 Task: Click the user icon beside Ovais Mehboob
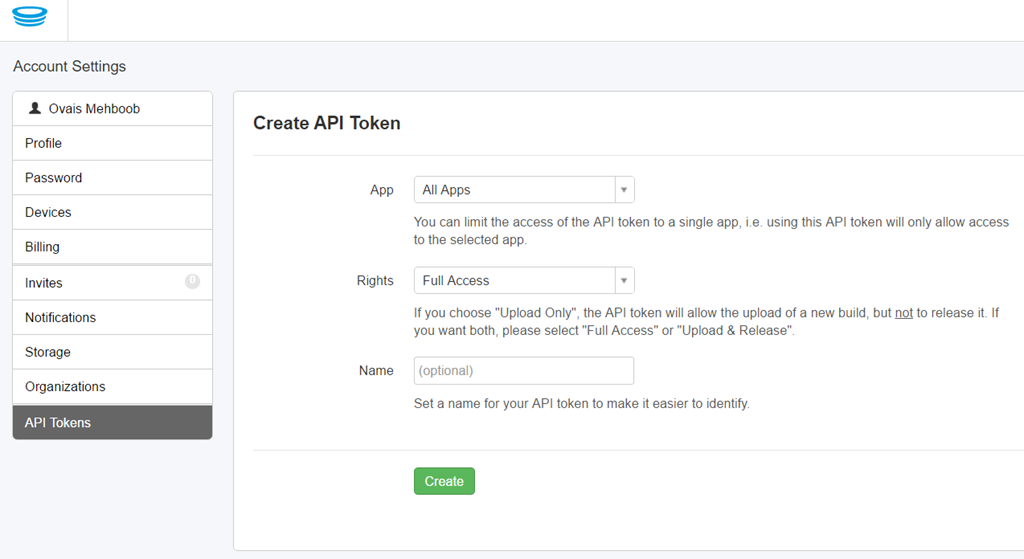[x=35, y=109]
